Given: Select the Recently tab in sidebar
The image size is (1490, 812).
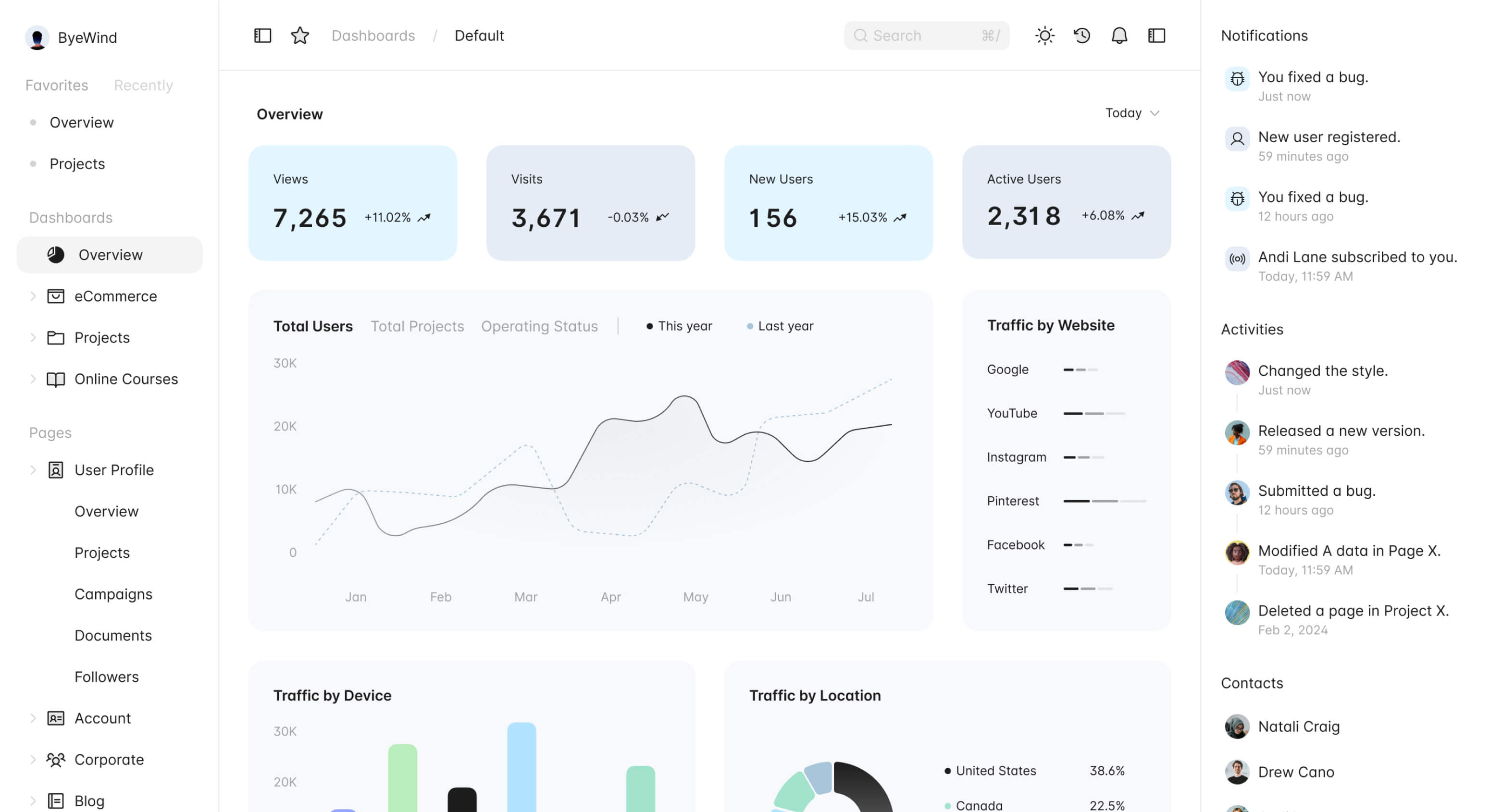Looking at the screenshot, I should [143, 86].
